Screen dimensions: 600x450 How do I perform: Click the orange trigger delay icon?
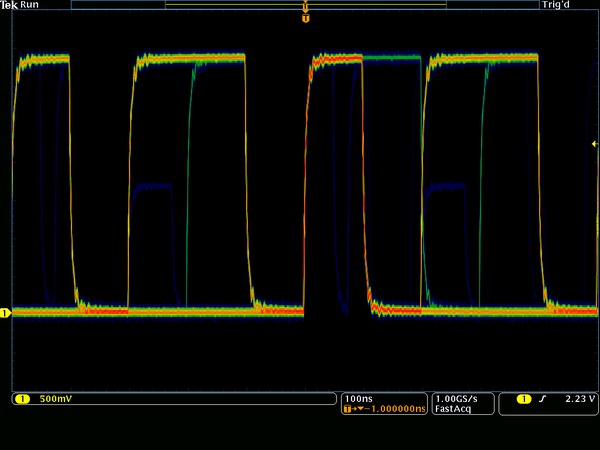tap(349, 409)
